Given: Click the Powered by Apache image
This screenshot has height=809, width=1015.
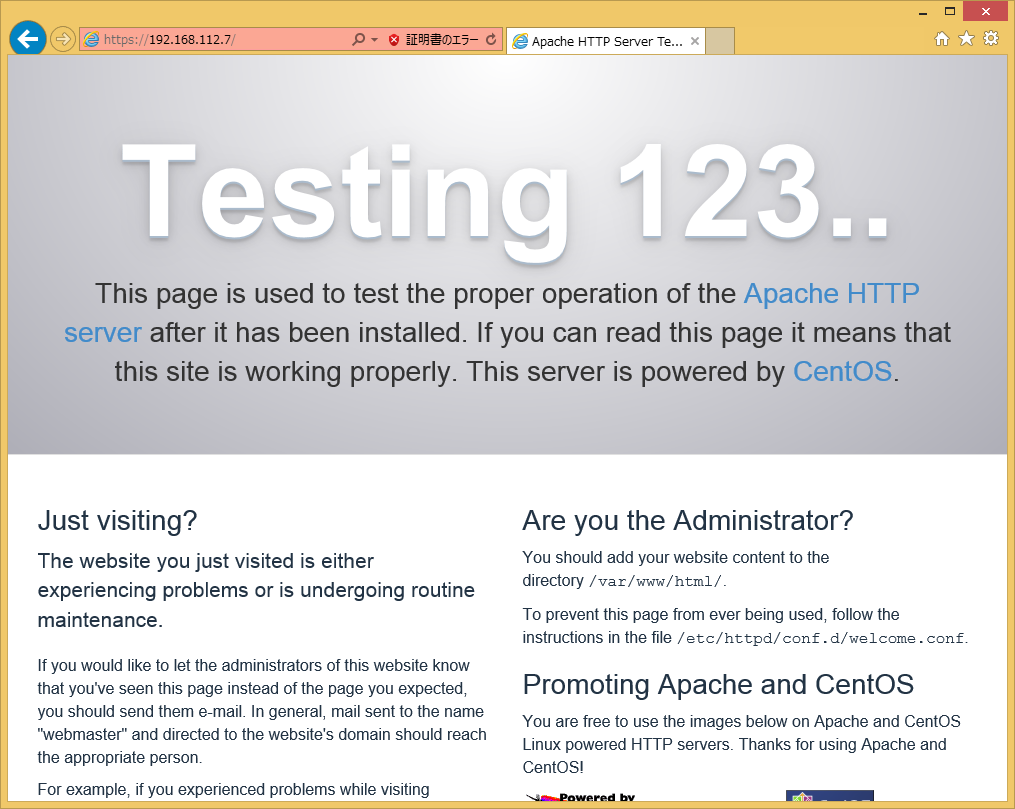Looking at the screenshot, I should coord(581,797).
